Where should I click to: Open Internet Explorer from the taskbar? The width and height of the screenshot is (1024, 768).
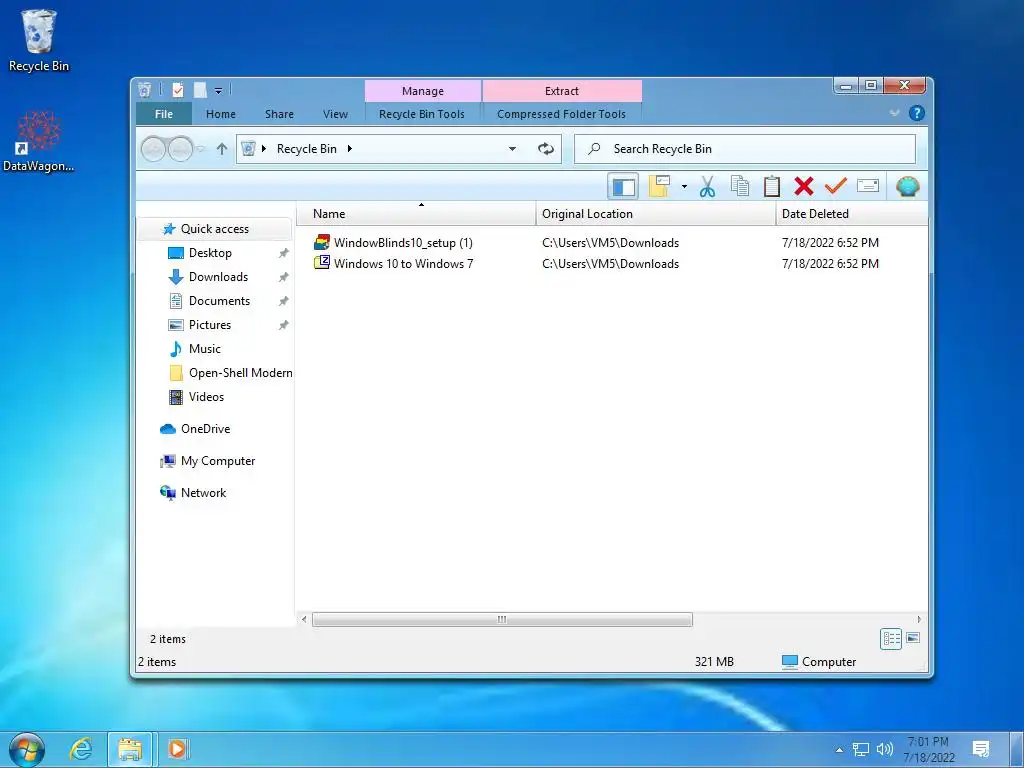click(80, 748)
